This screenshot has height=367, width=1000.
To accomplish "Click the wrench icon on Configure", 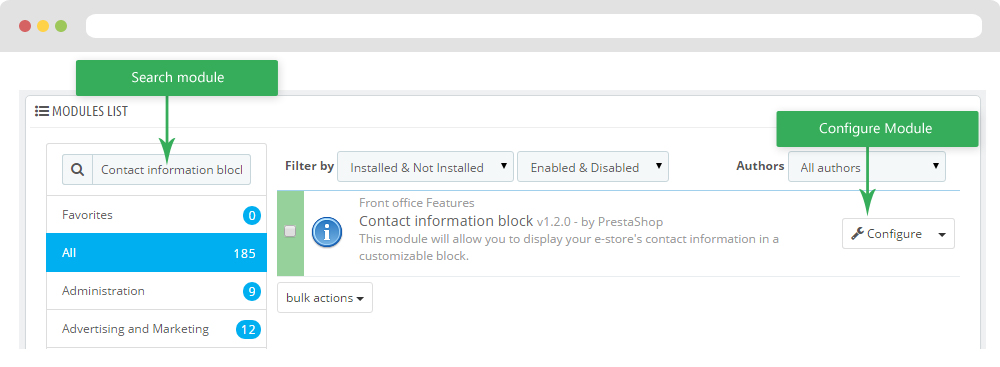I will (x=857, y=234).
